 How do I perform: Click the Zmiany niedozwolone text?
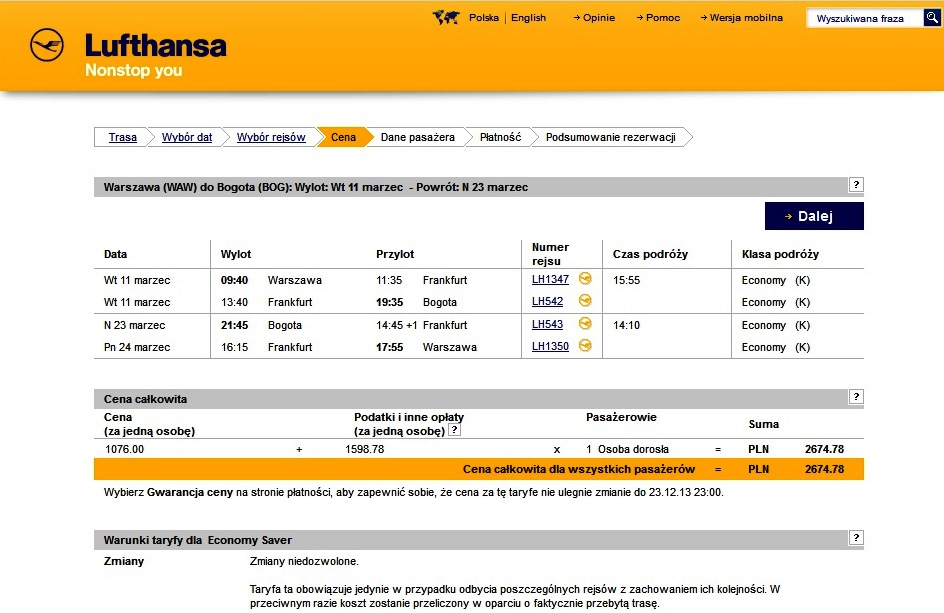(304, 561)
